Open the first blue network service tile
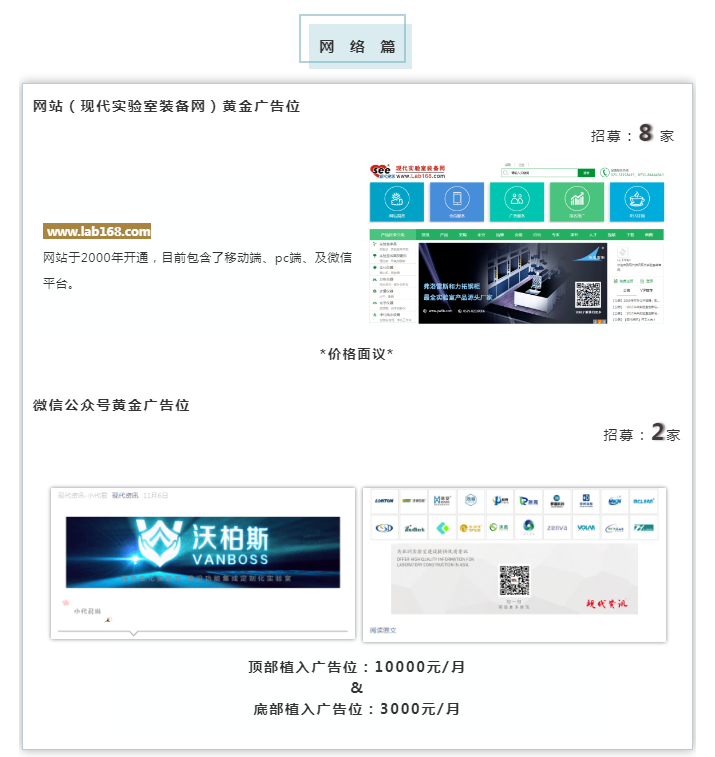The height and width of the screenshot is (757, 715). (396, 201)
